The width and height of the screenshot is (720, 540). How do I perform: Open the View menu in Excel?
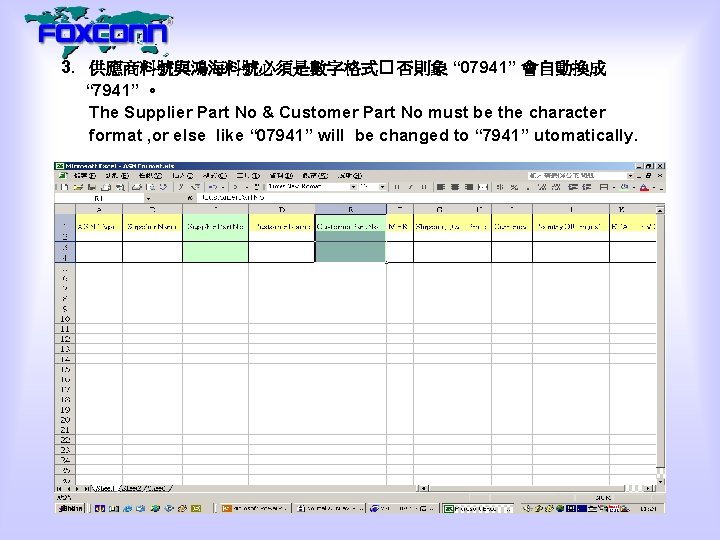coord(151,175)
